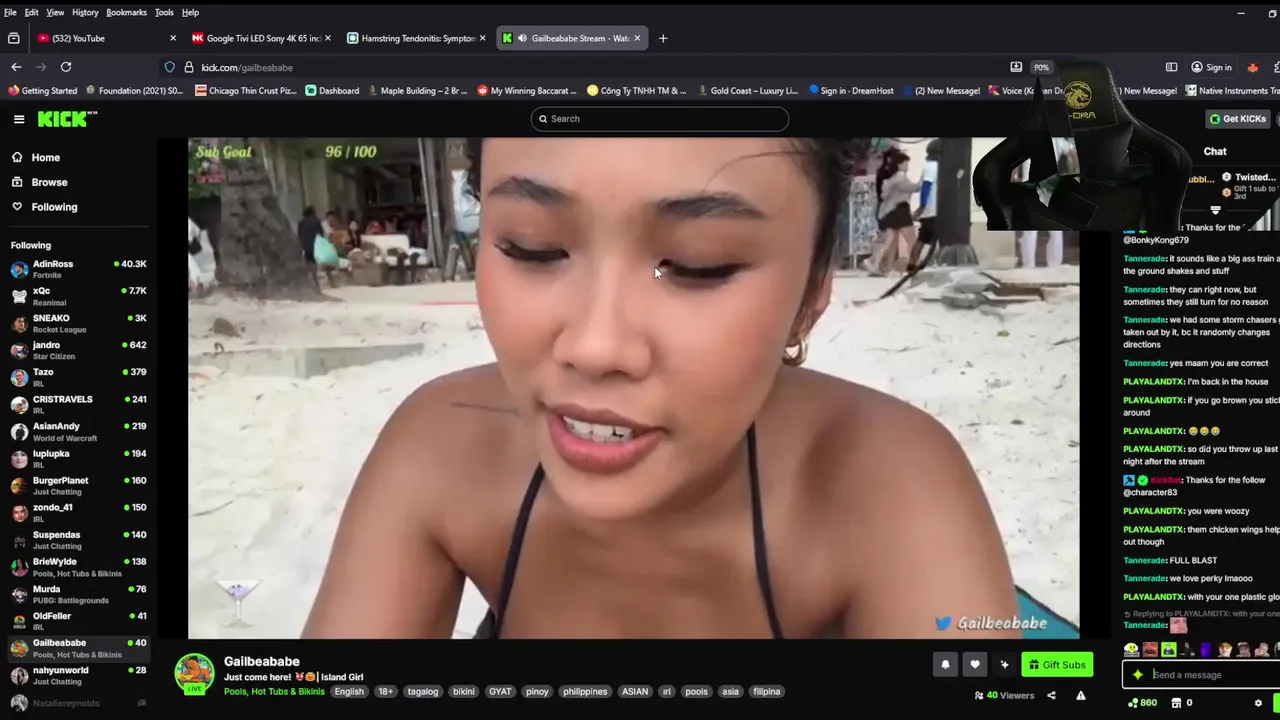The height and width of the screenshot is (720, 1280).
Task: Click the 18+ tag
Action: tap(385, 692)
